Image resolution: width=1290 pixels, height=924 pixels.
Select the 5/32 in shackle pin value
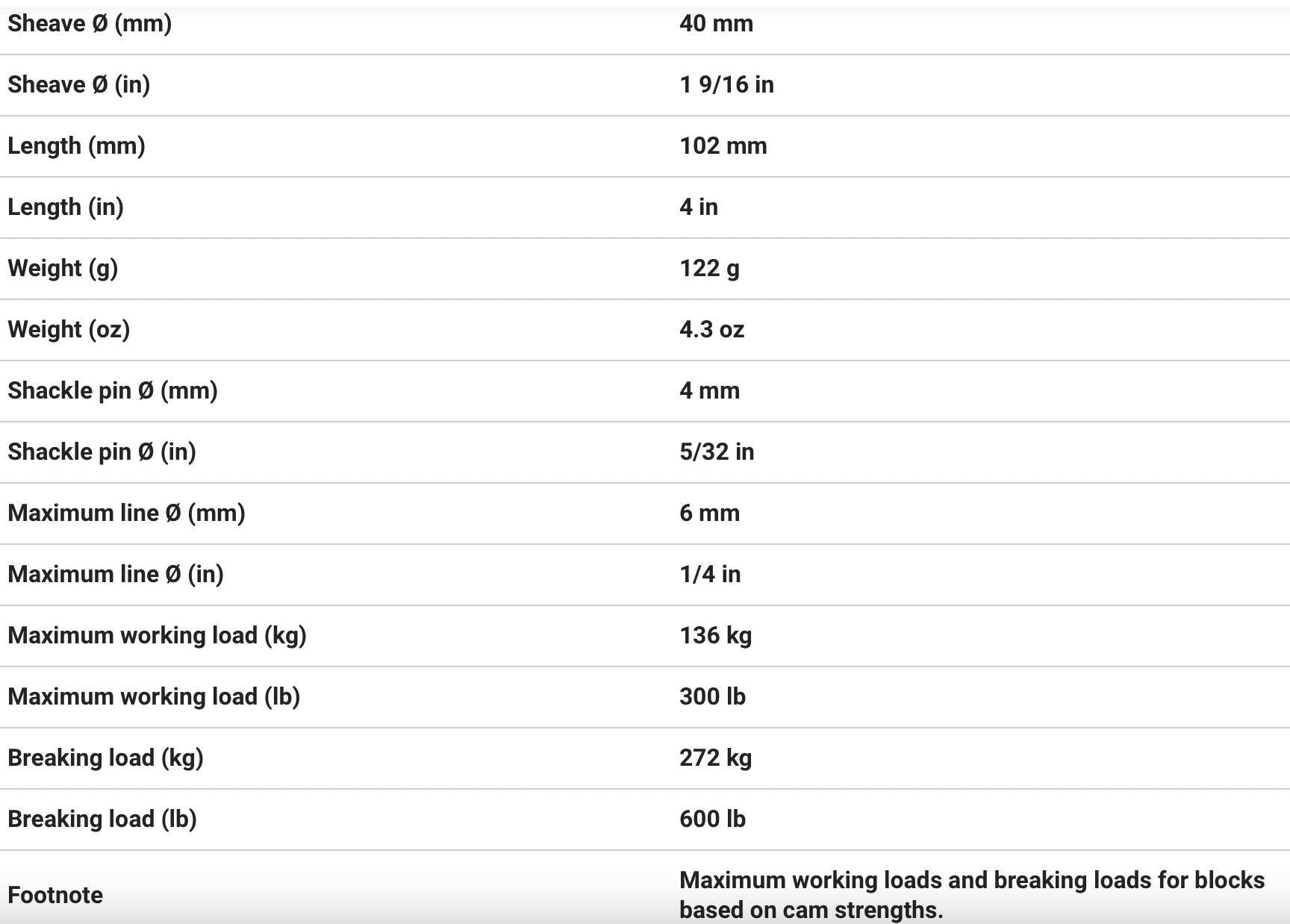[717, 452]
